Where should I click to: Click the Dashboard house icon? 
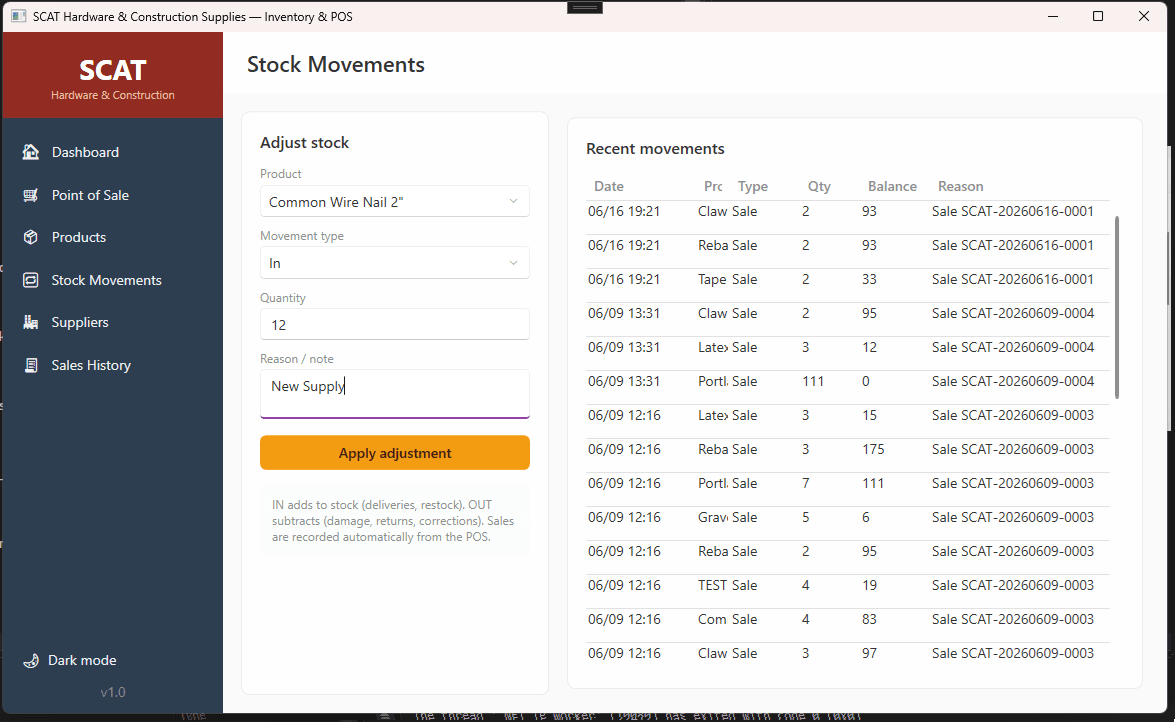pos(31,152)
